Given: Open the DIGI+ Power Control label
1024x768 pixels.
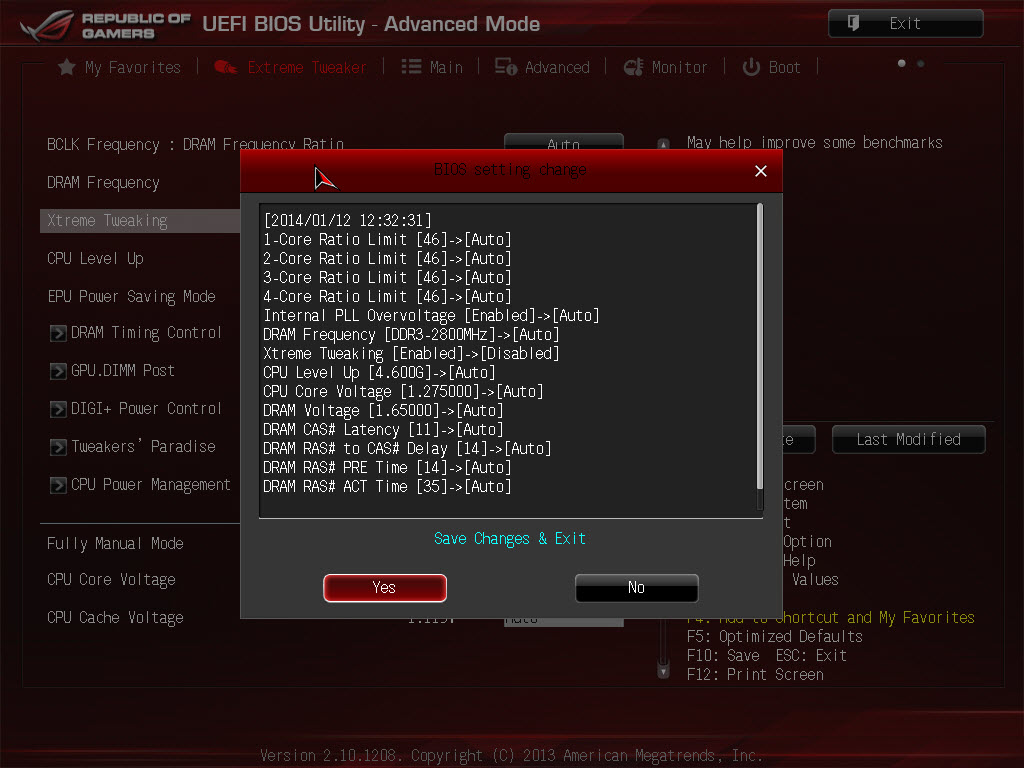Looking at the screenshot, I should click(146, 409).
